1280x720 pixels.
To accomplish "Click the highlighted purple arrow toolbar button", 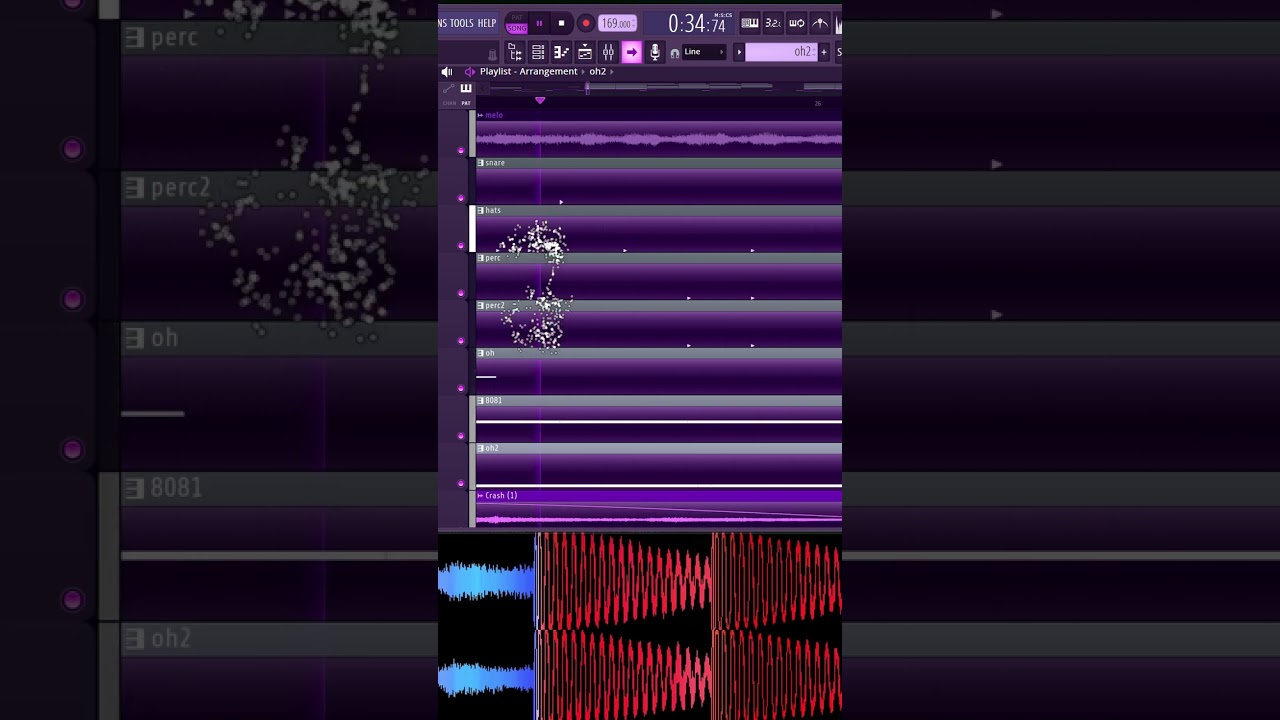I will [632, 52].
